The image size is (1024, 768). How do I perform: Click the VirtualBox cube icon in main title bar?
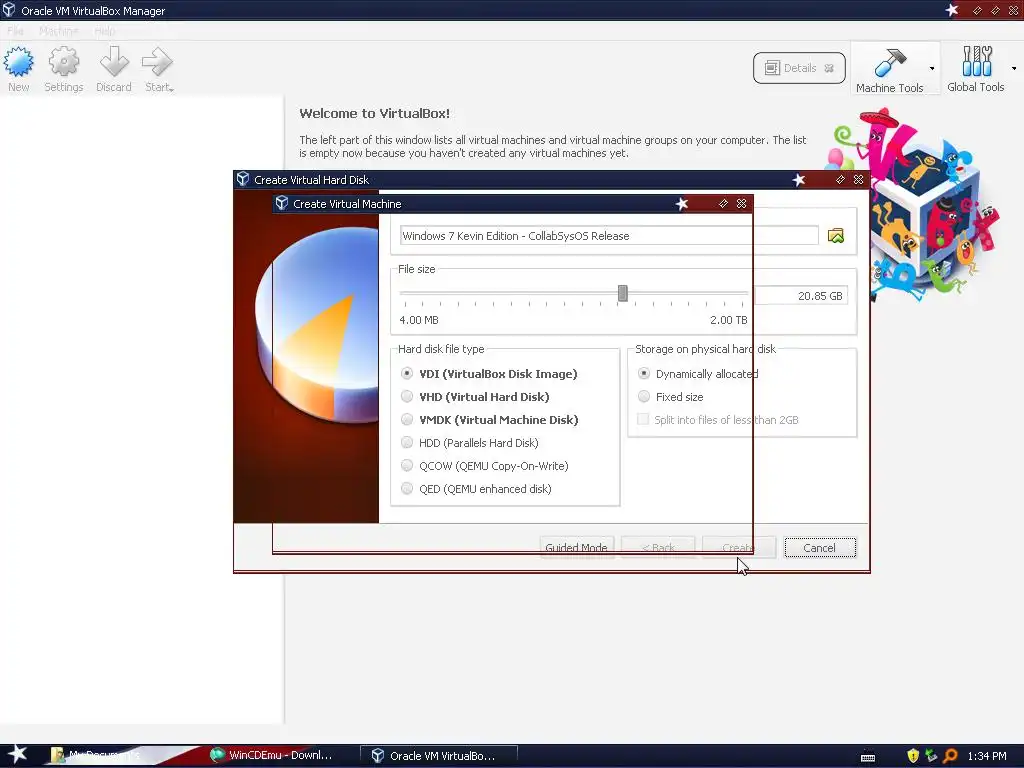click(x=9, y=10)
